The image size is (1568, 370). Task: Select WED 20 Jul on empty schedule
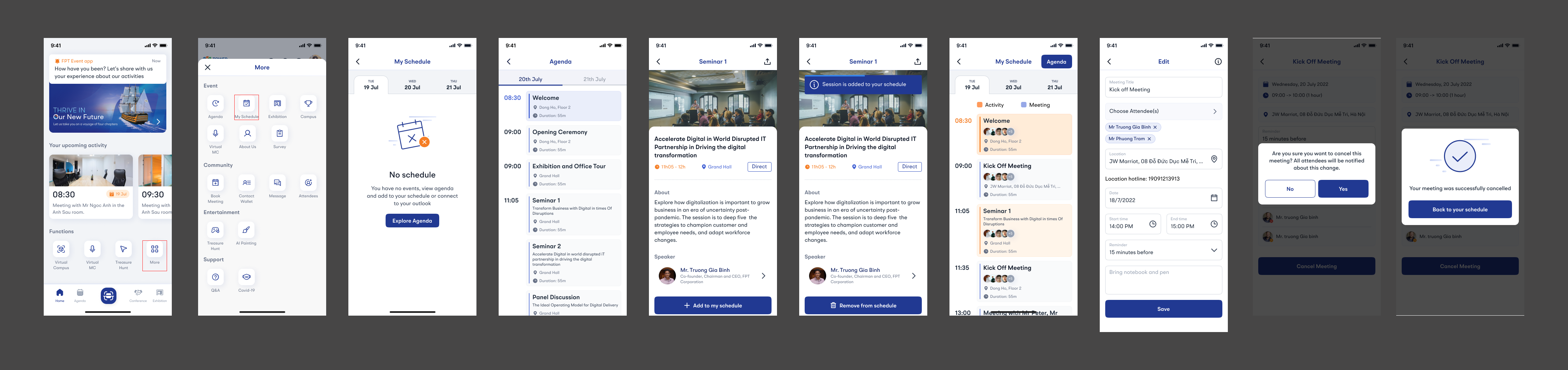(x=412, y=85)
